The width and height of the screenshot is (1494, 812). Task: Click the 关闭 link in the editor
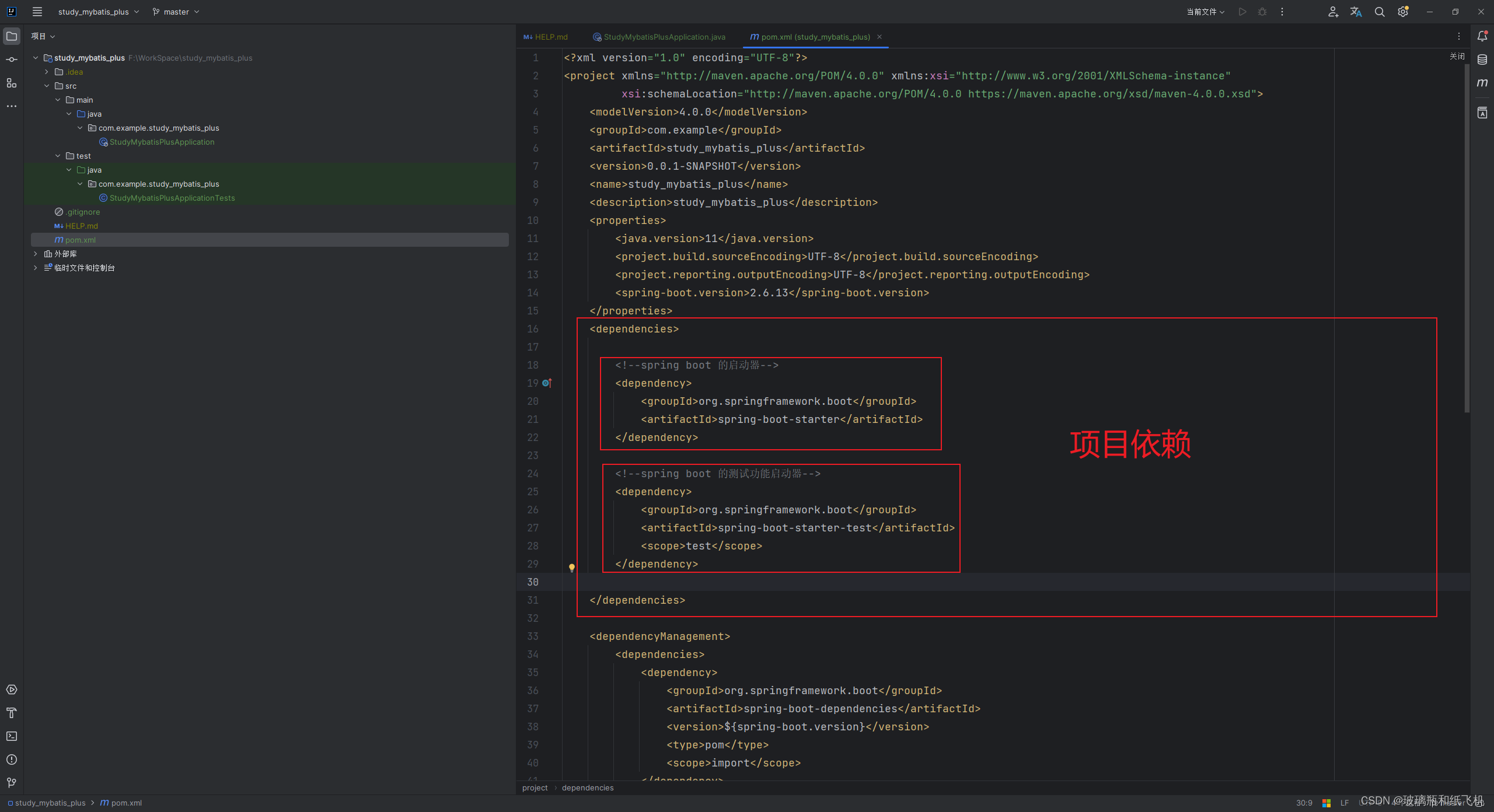1457,56
